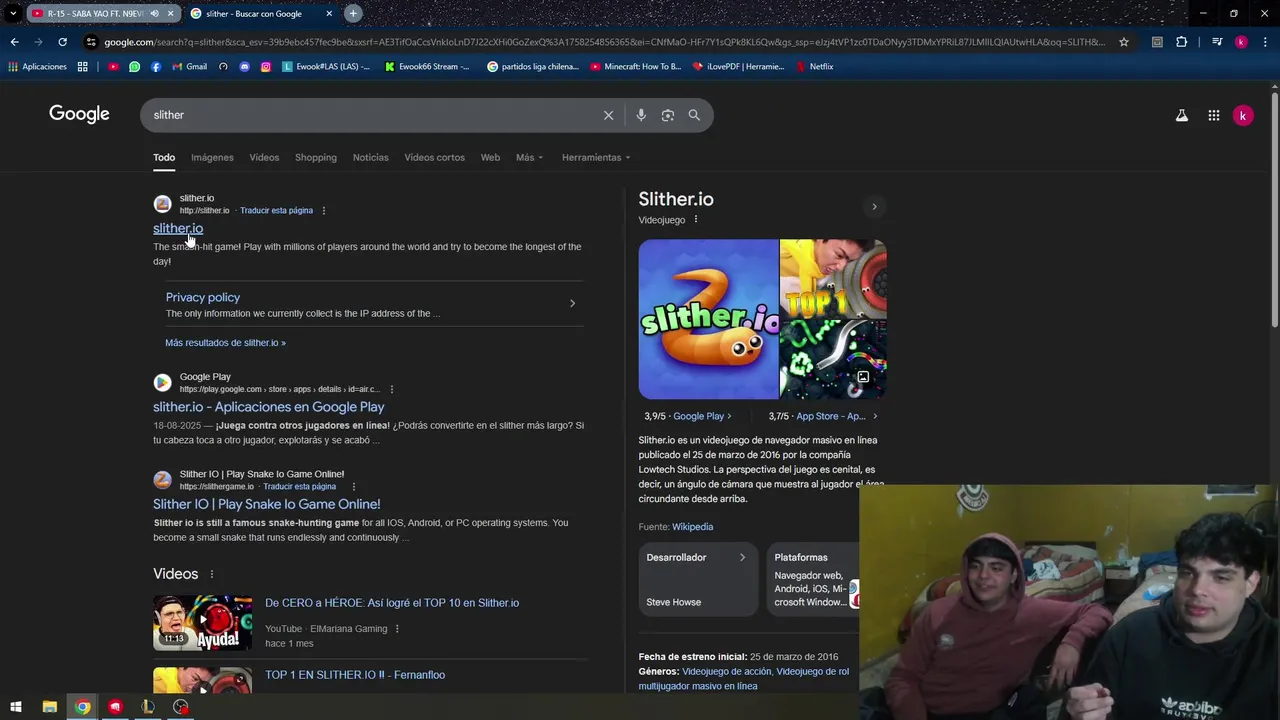The image size is (1280, 720).
Task: Switch to the Noticias tab
Action: 370,157
